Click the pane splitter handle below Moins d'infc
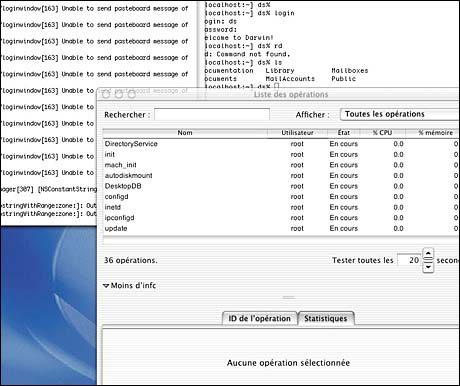460x386 pixels. [x=289, y=297]
